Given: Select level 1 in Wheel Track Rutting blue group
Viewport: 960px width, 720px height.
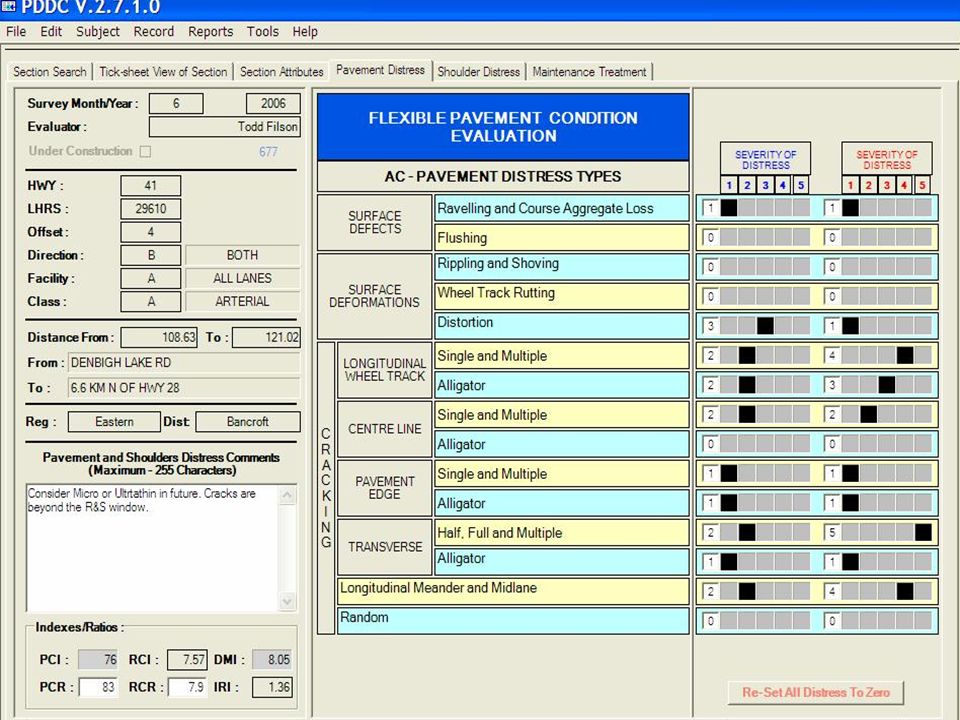Looking at the screenshot, I should pos(729,296).
